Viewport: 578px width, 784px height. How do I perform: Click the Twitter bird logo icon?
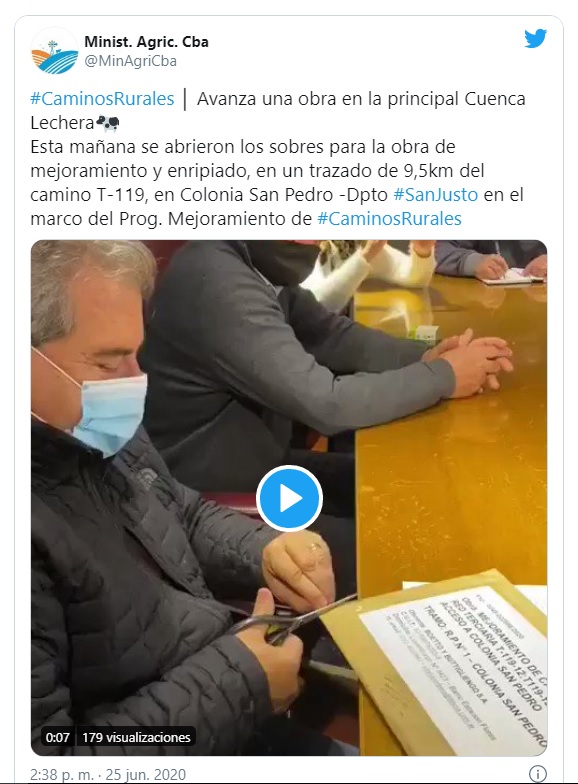tap(535, 38)
